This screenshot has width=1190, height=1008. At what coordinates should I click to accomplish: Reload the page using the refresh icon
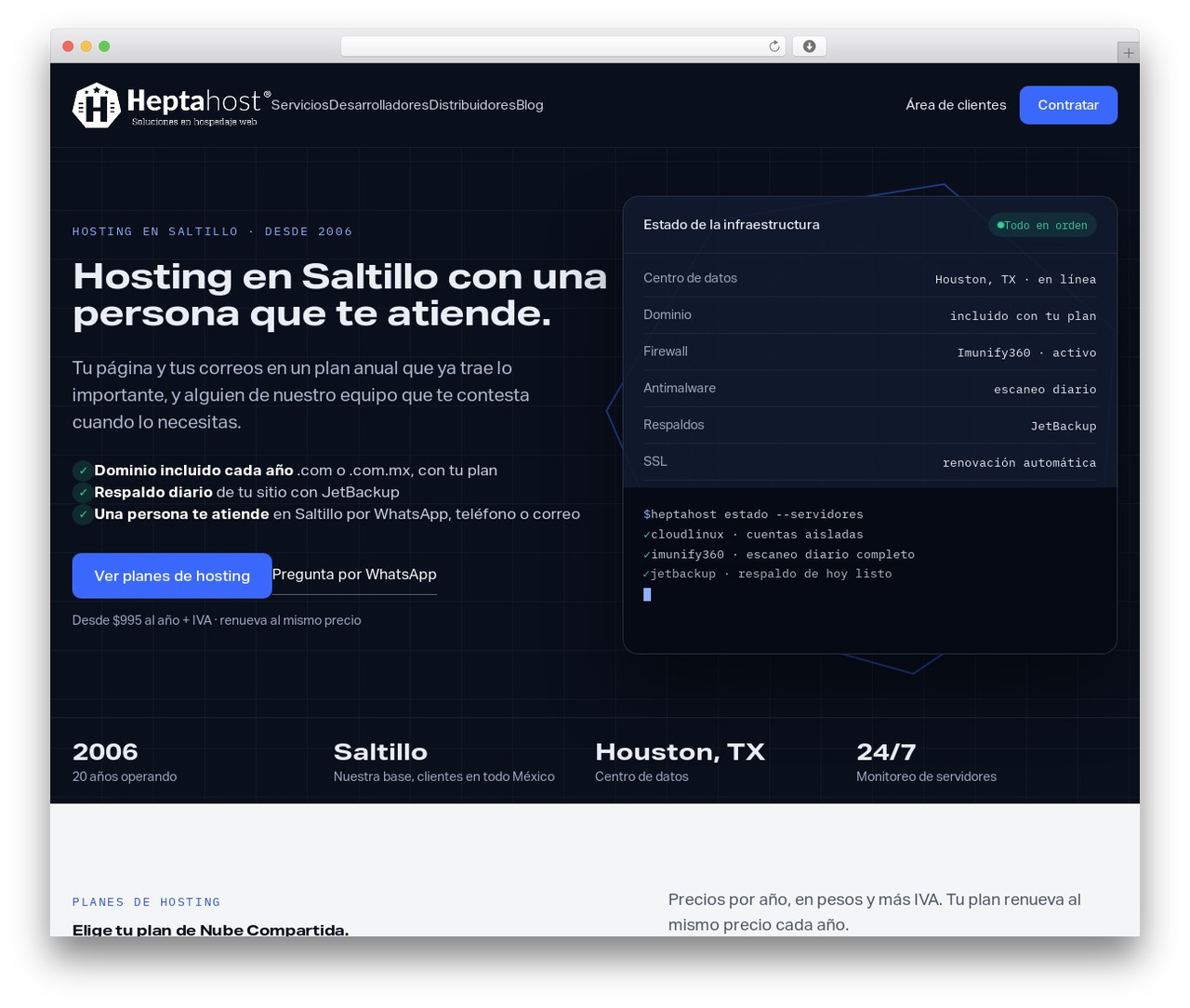pyautogui.click(x=774, y=46)
